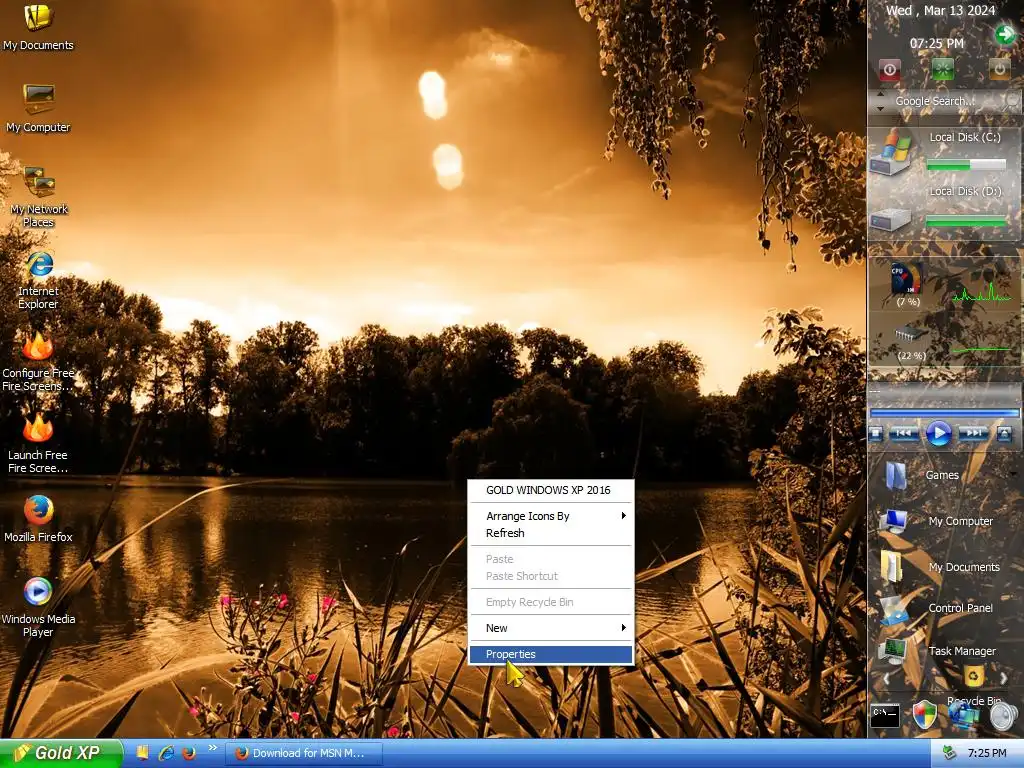This screenshot has height=768, width=1024.
Task: Click the Local Disk (C:) usage bar
Action: [966, 166]
